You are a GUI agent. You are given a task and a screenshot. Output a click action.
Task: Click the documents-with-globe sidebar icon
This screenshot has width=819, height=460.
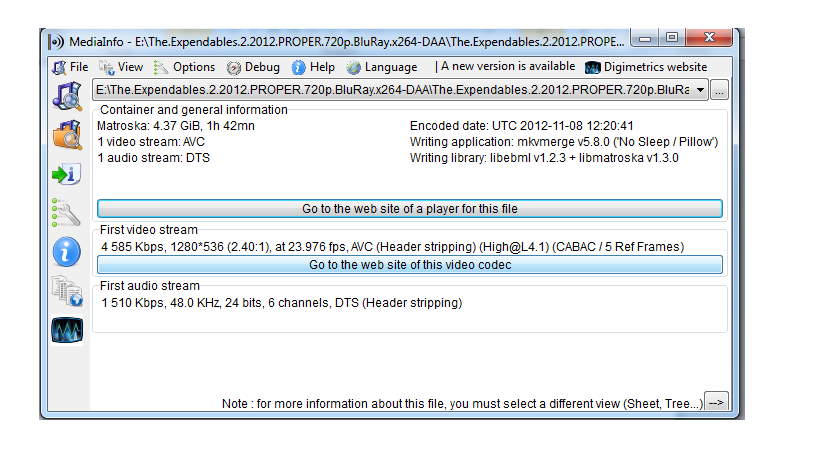(67, 291)
